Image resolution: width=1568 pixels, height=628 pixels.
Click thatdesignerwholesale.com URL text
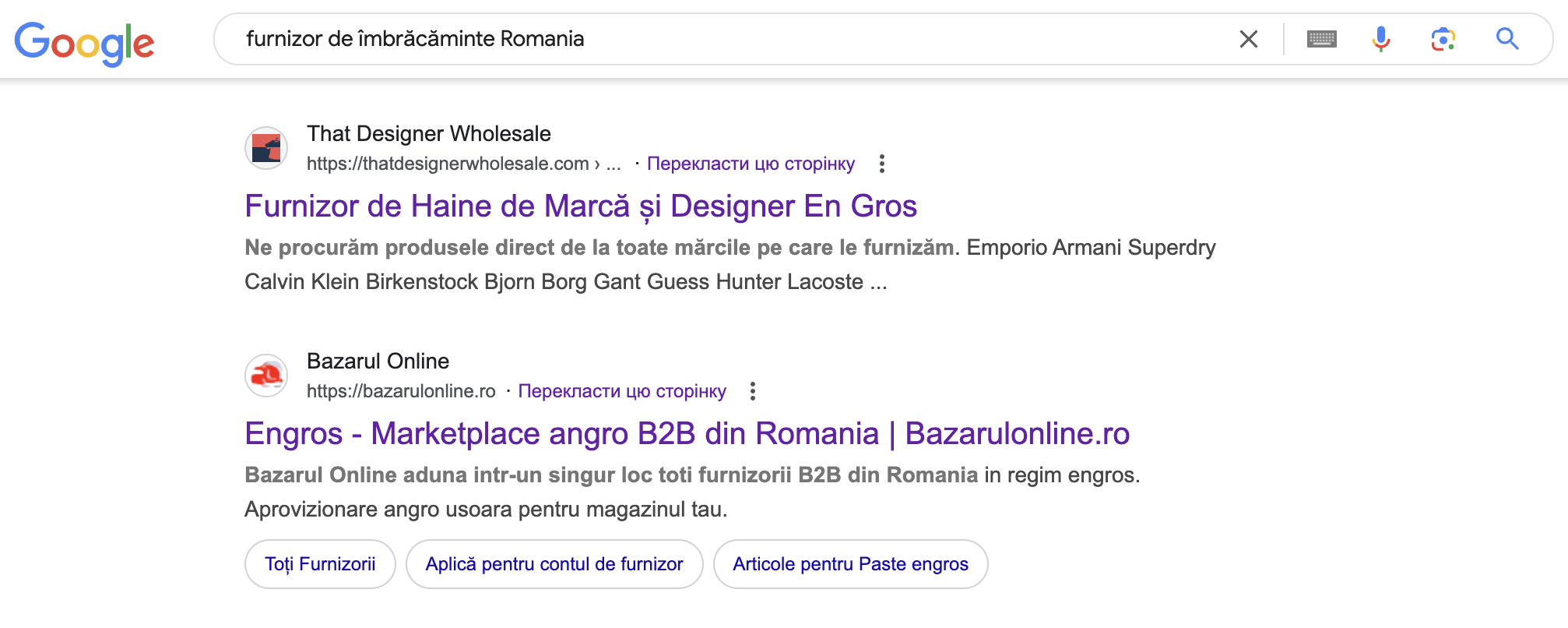(x=463, y=164)
